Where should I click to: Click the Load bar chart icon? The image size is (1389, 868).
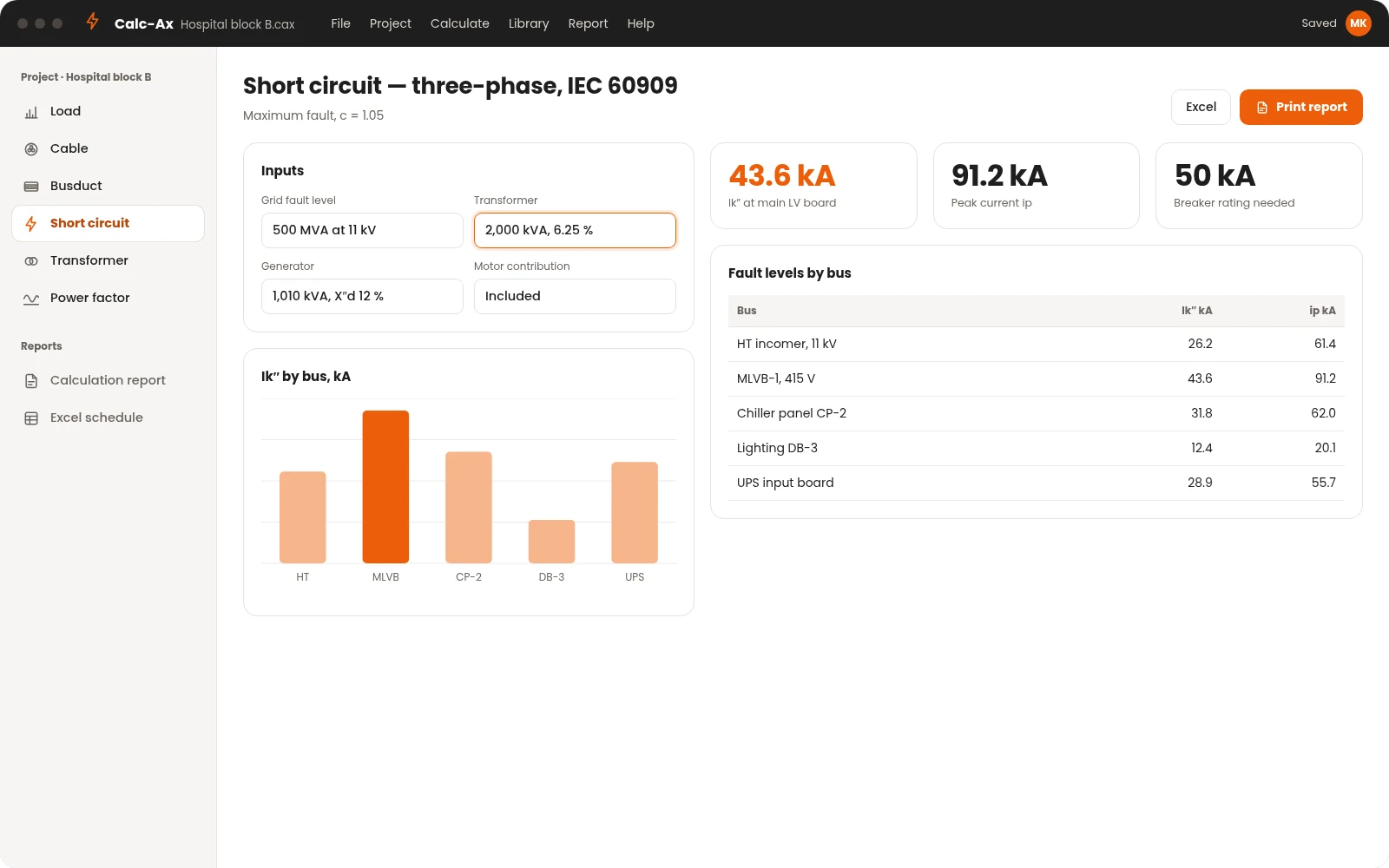tap(31, 112)
